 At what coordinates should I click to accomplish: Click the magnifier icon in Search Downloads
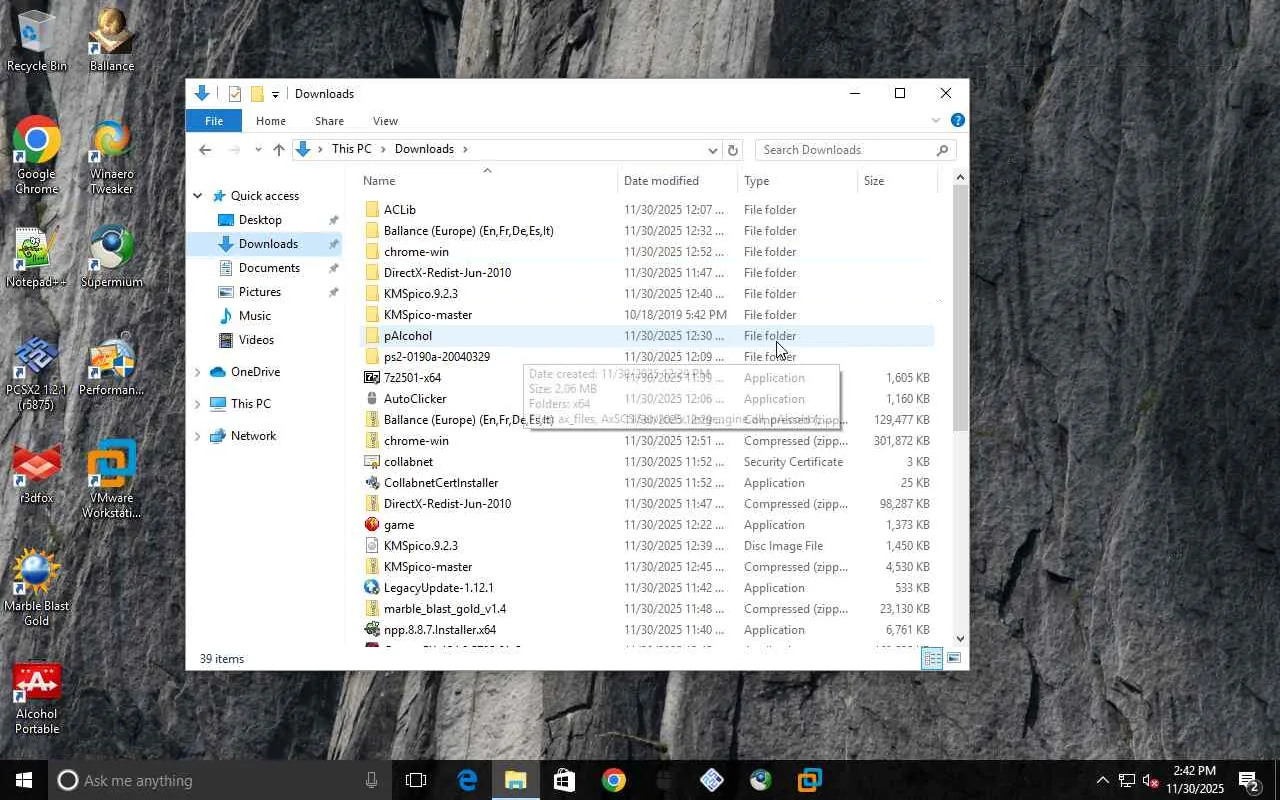[x=942, y=150]
